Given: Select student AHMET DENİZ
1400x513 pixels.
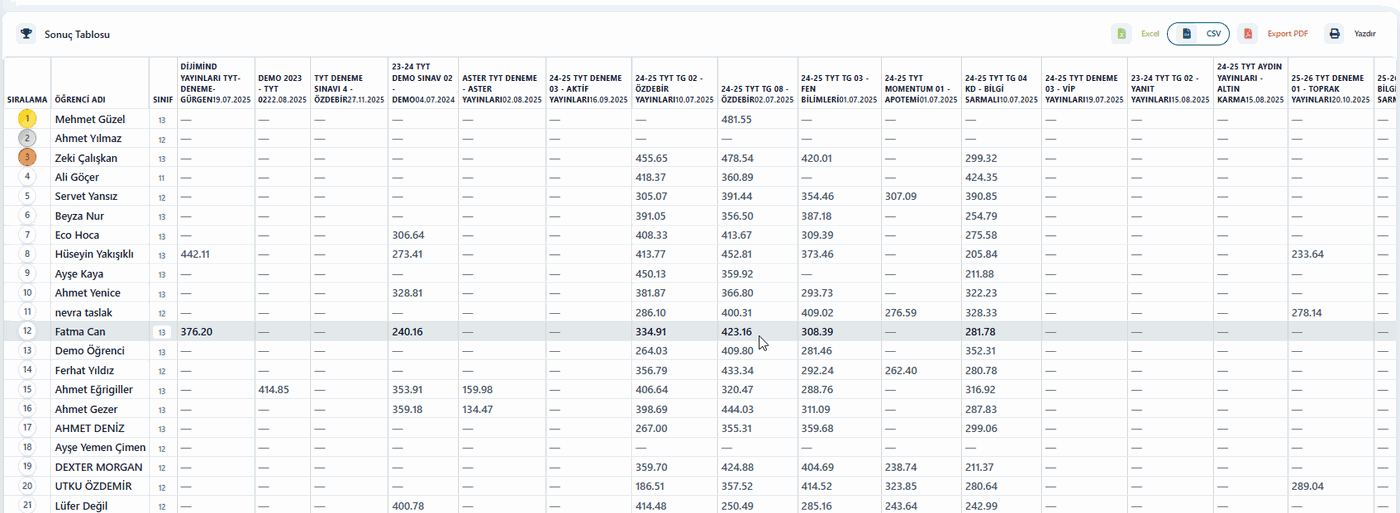Looking at the screenshot, I should click(x=88, y=428).
